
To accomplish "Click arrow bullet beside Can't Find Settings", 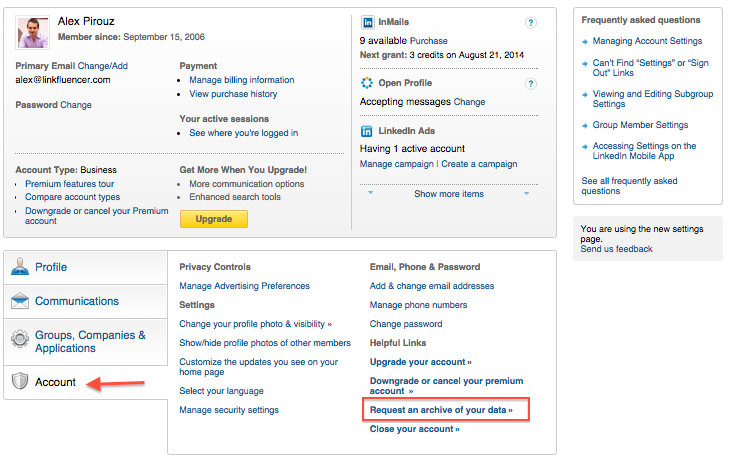I will click(585, 63).
